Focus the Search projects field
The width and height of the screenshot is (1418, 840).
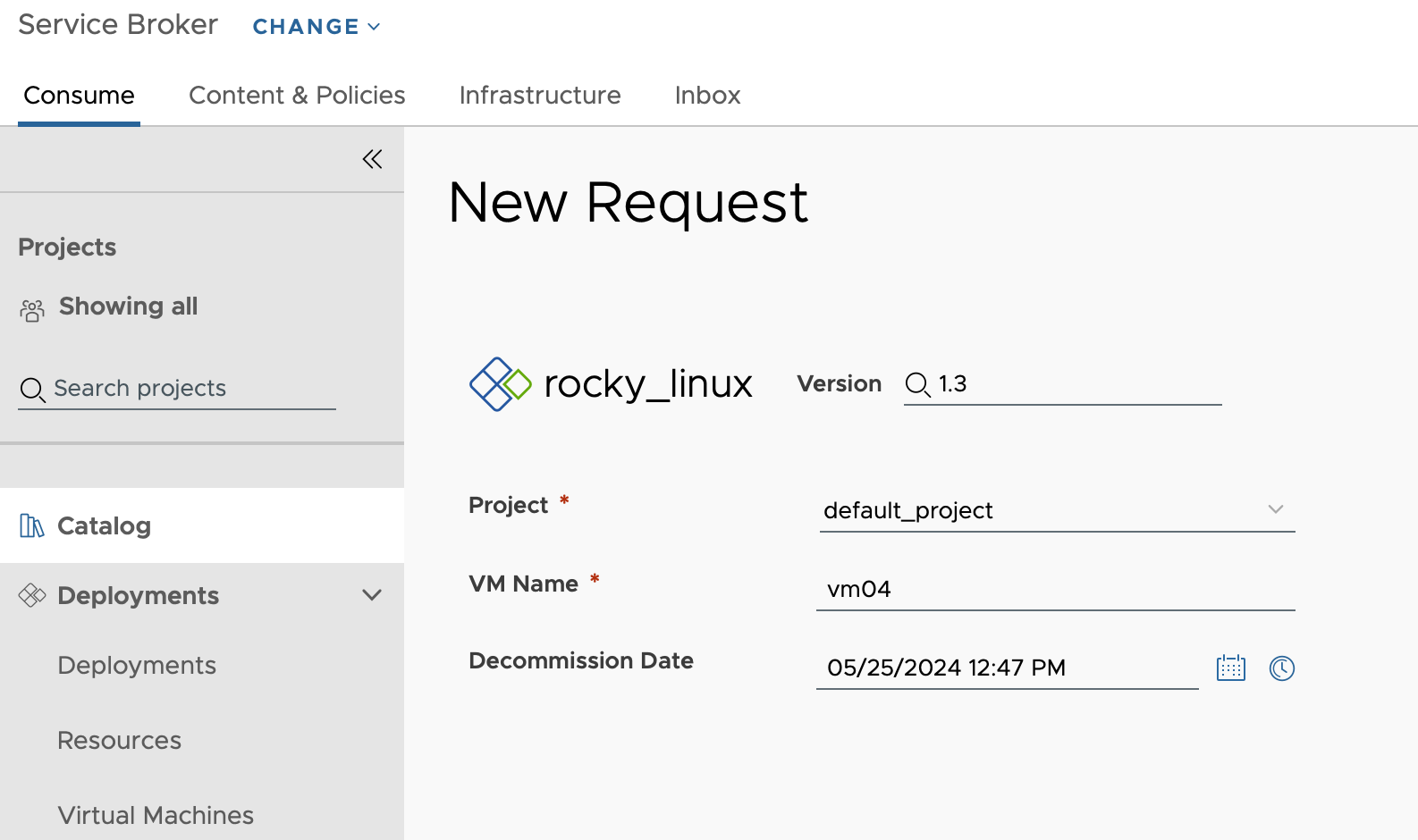point(177,389)
